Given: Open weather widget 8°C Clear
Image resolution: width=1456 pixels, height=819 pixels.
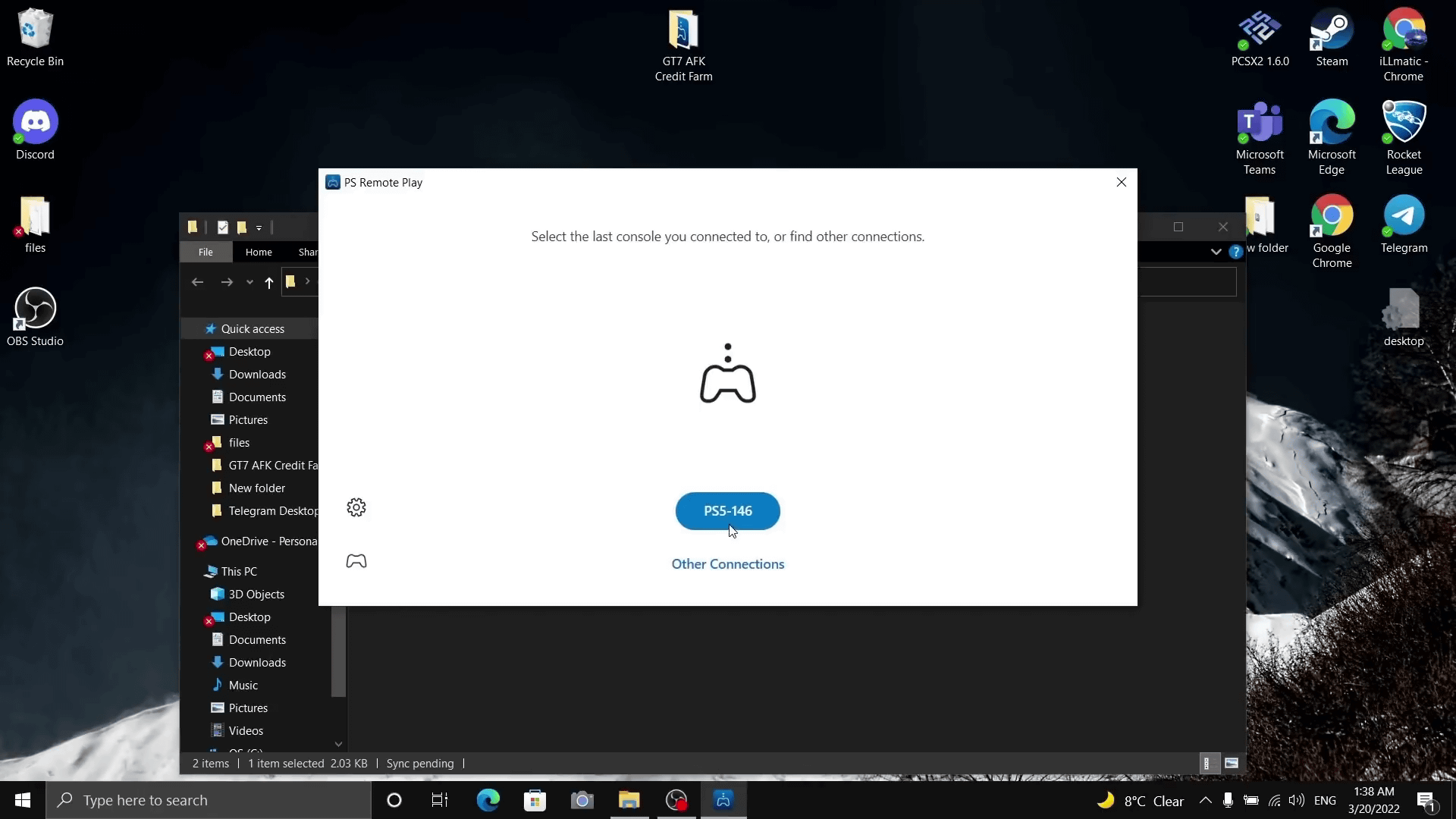Looking at the screenshot, I should pos(1140,801).
